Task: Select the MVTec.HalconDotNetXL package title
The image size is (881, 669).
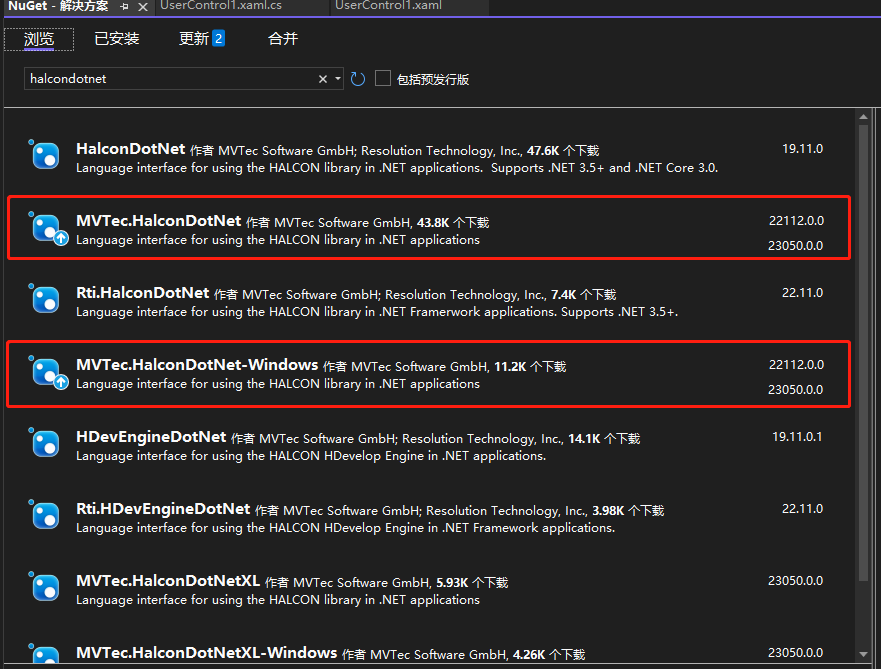Action: tap(168, 580)
